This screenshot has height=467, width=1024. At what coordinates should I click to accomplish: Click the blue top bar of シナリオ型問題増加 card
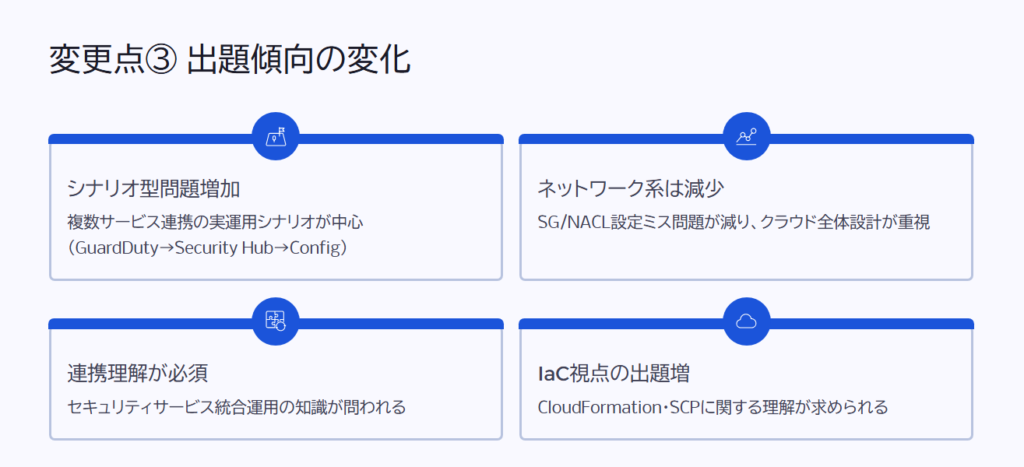coord(150,139)
